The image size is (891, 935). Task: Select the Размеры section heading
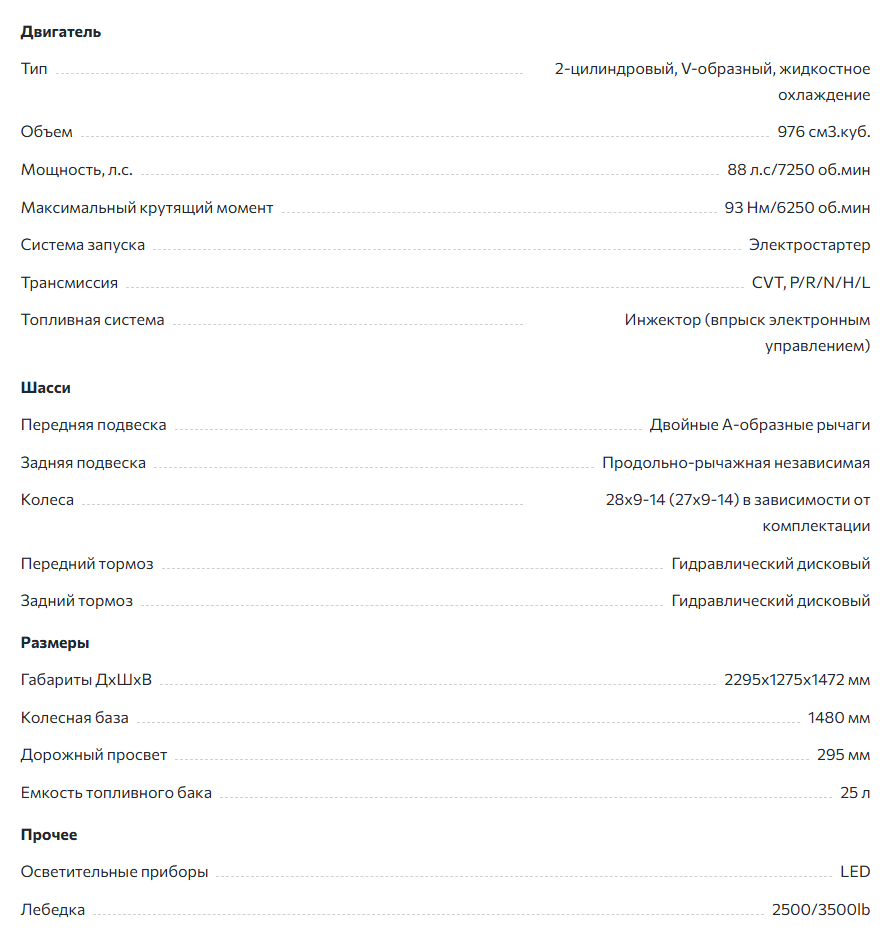[x=55, y=643]
